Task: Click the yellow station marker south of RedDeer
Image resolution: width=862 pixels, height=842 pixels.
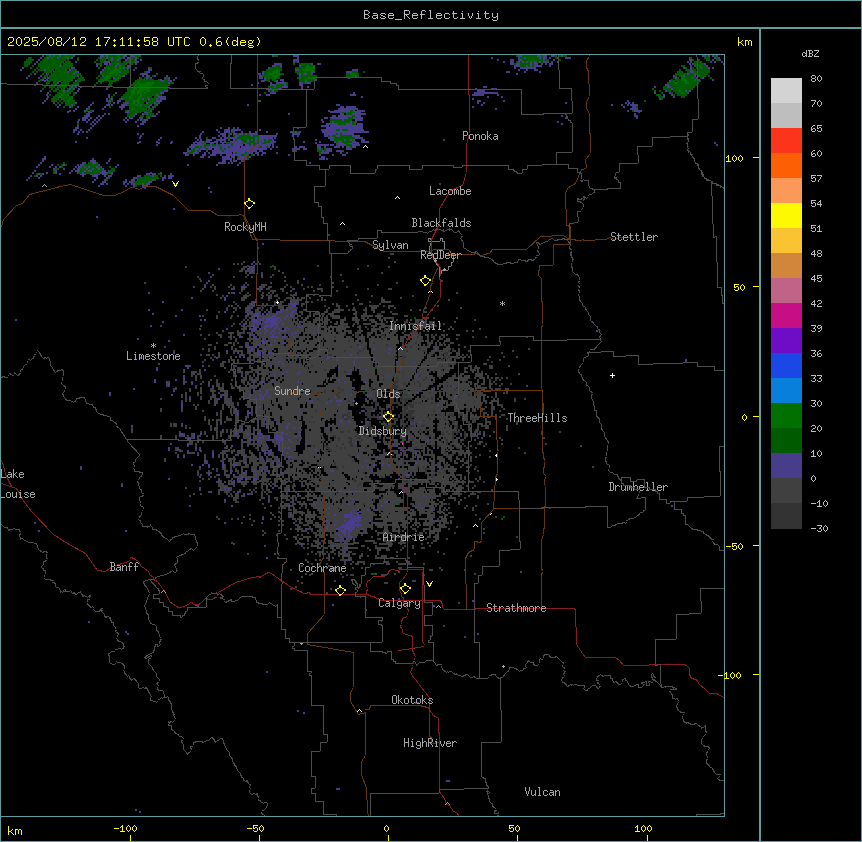Action: click(426, 281)
